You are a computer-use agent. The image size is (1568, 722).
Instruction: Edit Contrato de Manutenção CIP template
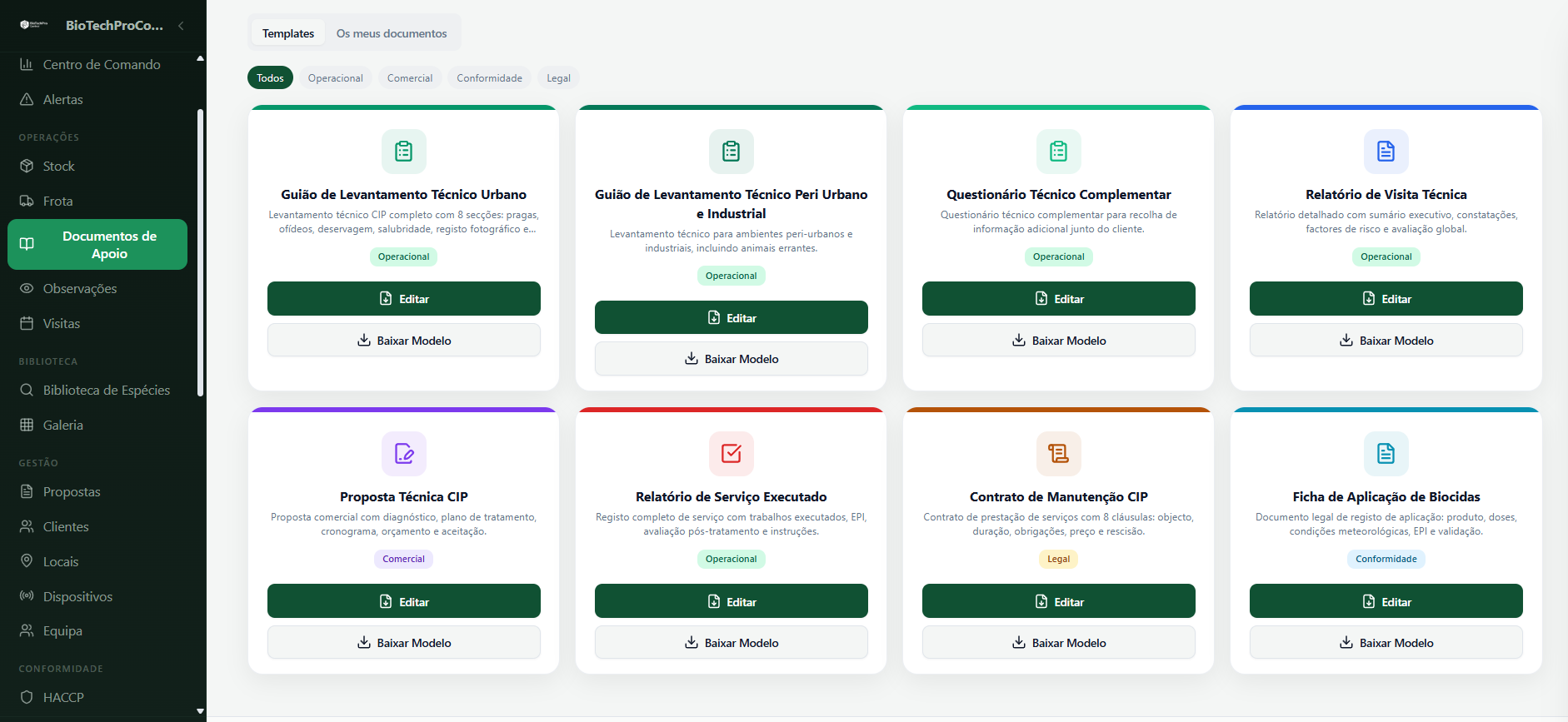(x=1059, y=601)
